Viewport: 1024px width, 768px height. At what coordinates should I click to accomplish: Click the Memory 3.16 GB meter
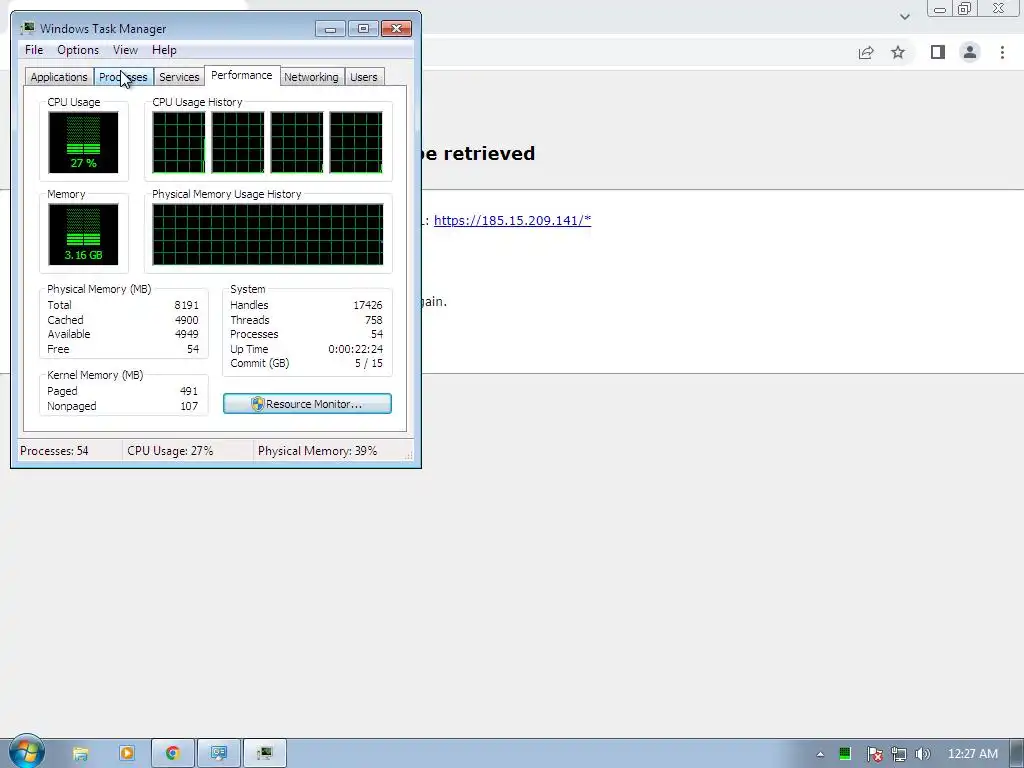(84, 234)
